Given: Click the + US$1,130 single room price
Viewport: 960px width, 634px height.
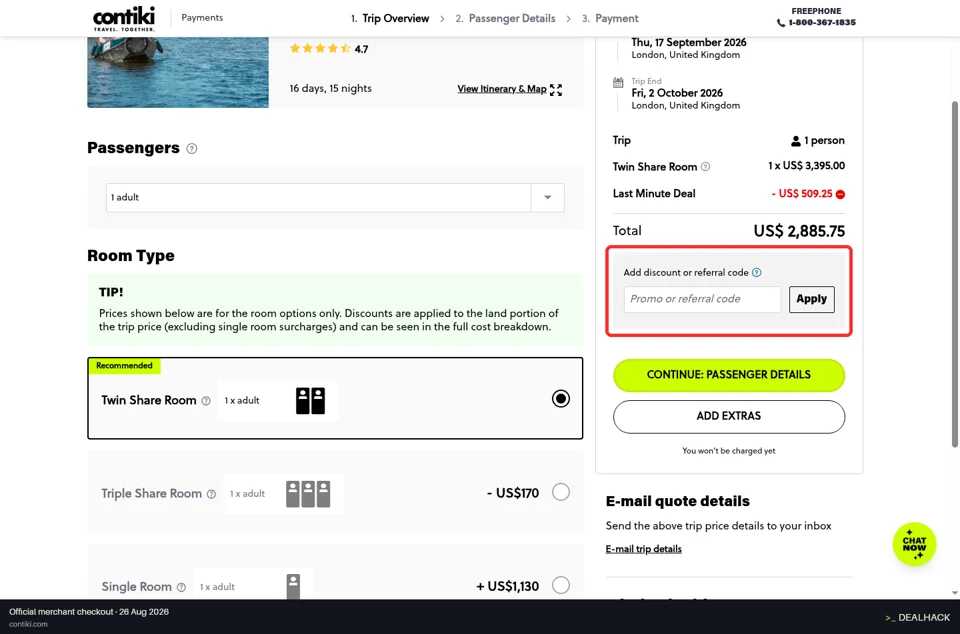Looking at the screenshot, I should click(x=508, y=586).
